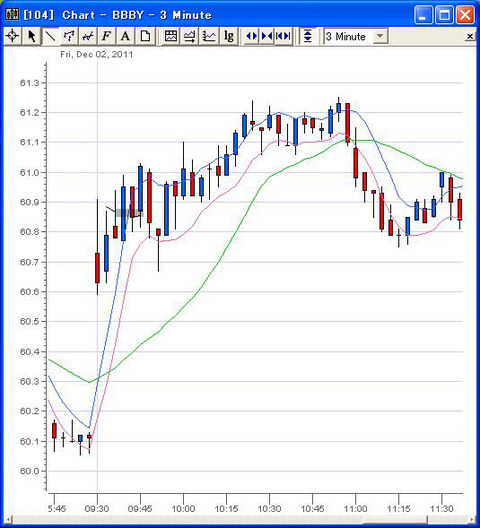Click the 60.3 price axis label

(x=29, y=382)
